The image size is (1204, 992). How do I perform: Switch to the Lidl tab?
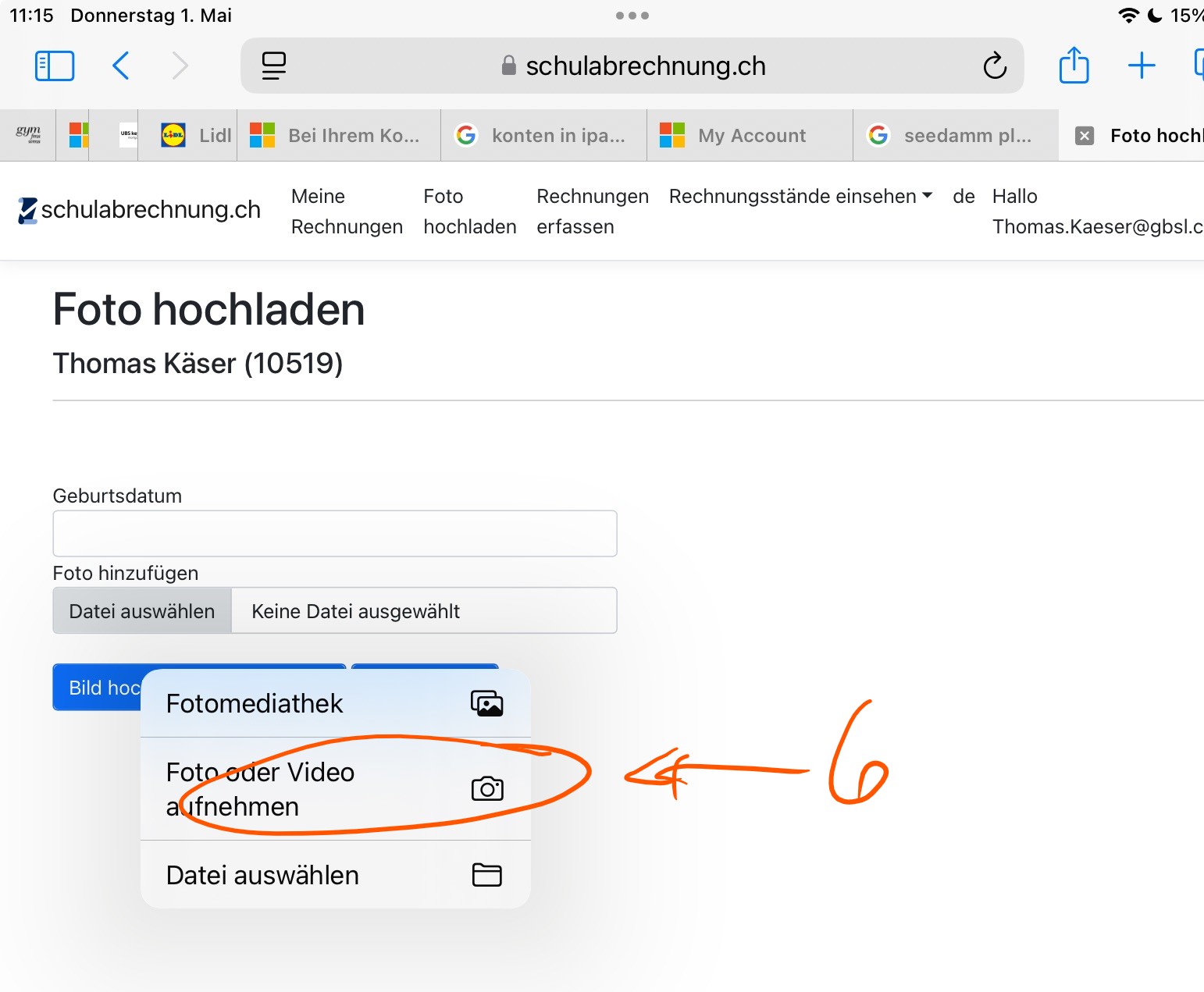197,136
